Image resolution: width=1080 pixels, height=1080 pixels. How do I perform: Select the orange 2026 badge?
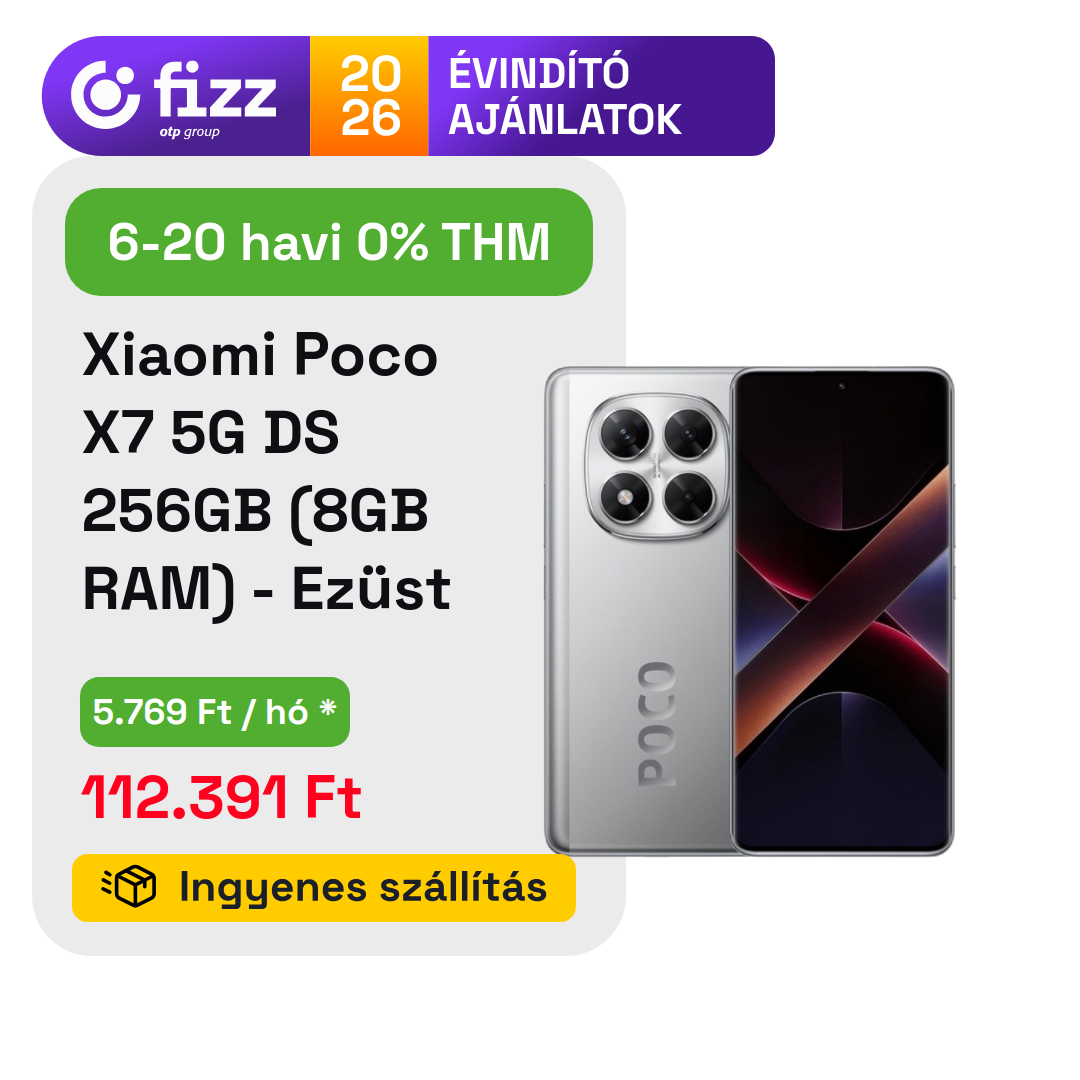[x=369, y=96]
